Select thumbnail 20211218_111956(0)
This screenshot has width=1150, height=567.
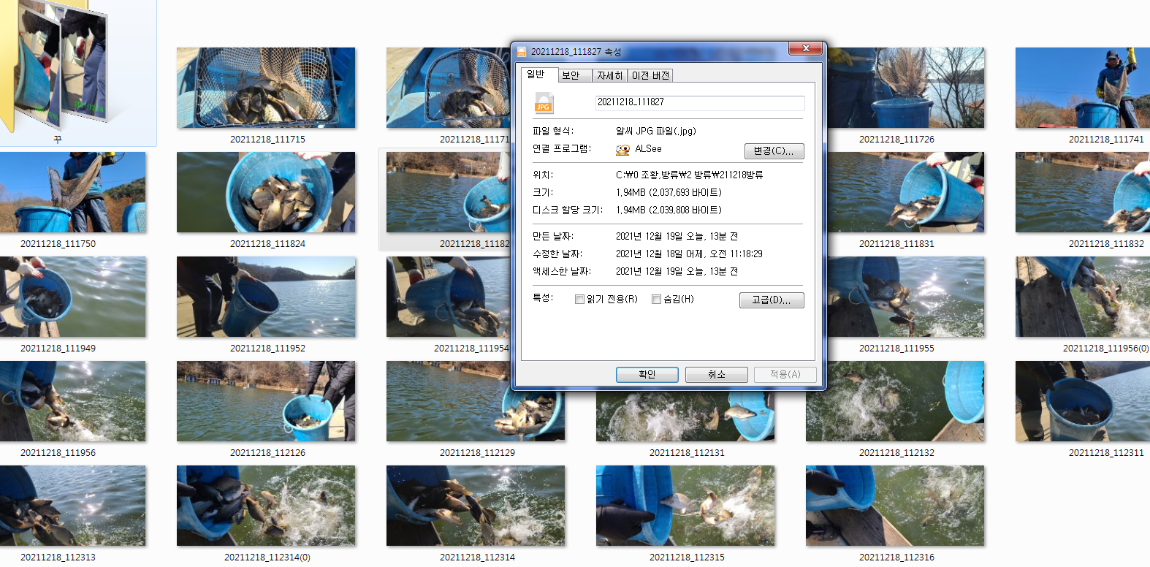[1083, 297]
